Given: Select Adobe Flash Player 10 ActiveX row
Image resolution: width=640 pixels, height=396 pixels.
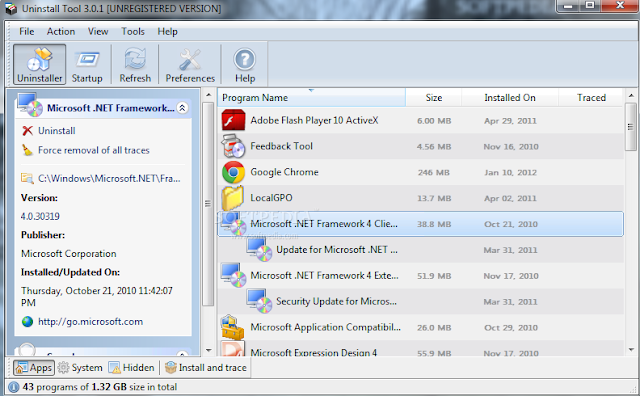Looking at the screenshot, I should 420,120.
